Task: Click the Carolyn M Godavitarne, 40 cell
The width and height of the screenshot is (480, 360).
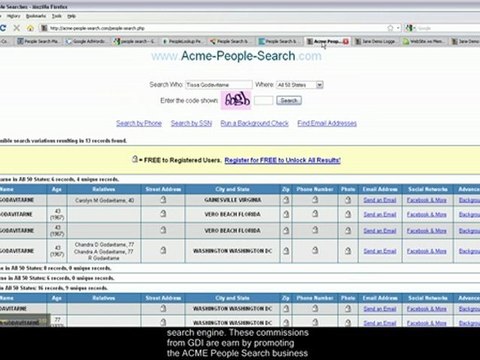Action: pyautogui.click(x=104, y=200)
